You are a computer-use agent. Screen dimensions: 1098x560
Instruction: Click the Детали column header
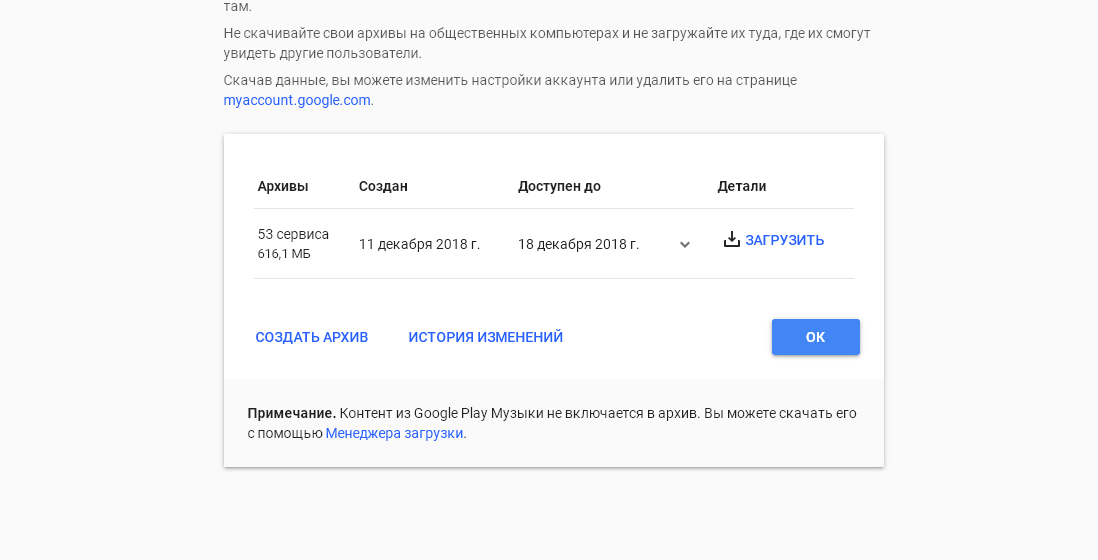742,186
